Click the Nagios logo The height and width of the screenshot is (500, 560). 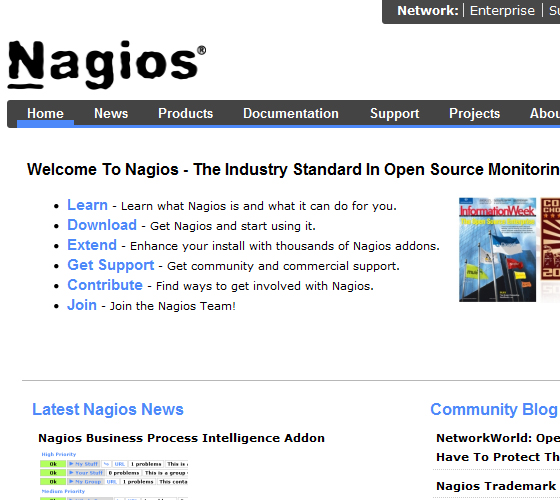107,64
